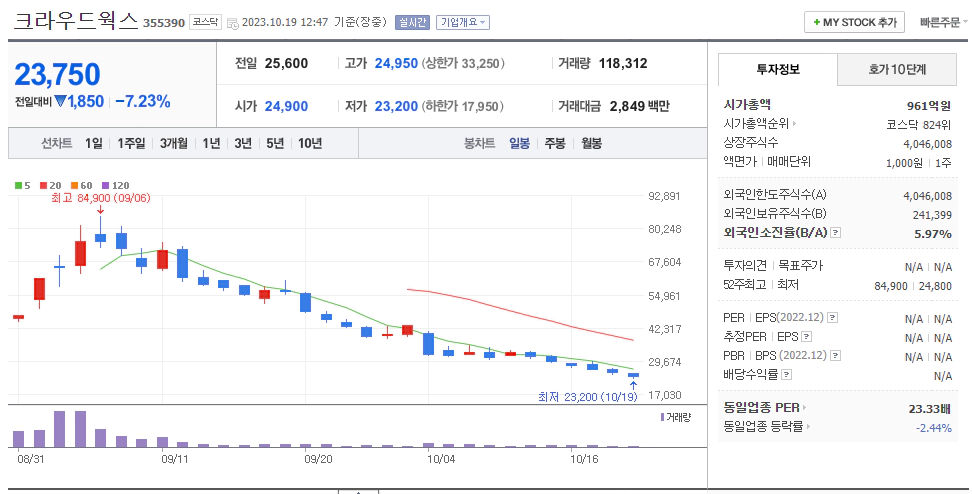
Task: Expand the 기업개요 dropdown
Action: tap(462, 22)
